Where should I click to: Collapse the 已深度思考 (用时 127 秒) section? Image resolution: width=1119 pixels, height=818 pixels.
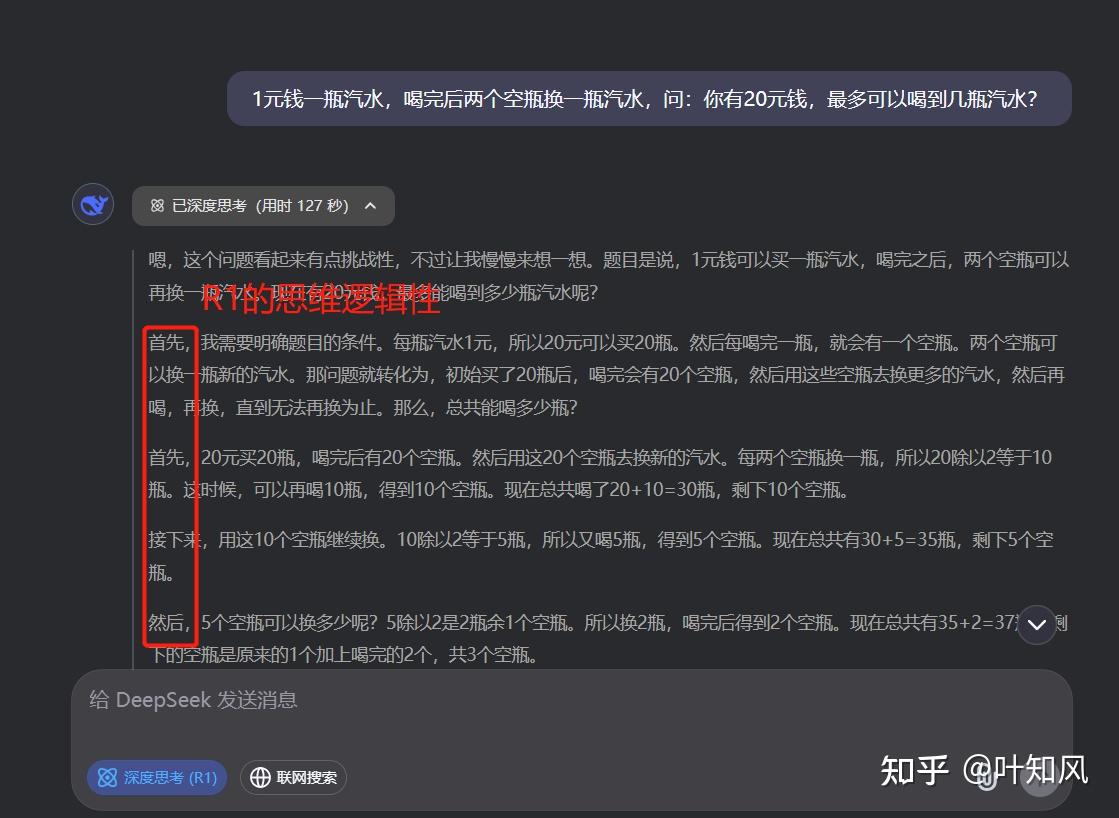(x=263, y=206)
